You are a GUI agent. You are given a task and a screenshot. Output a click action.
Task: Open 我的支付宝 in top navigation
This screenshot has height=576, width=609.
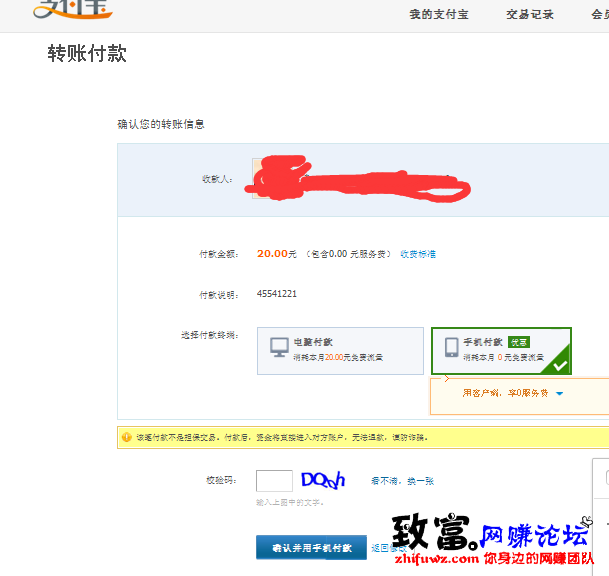(438, 14)
